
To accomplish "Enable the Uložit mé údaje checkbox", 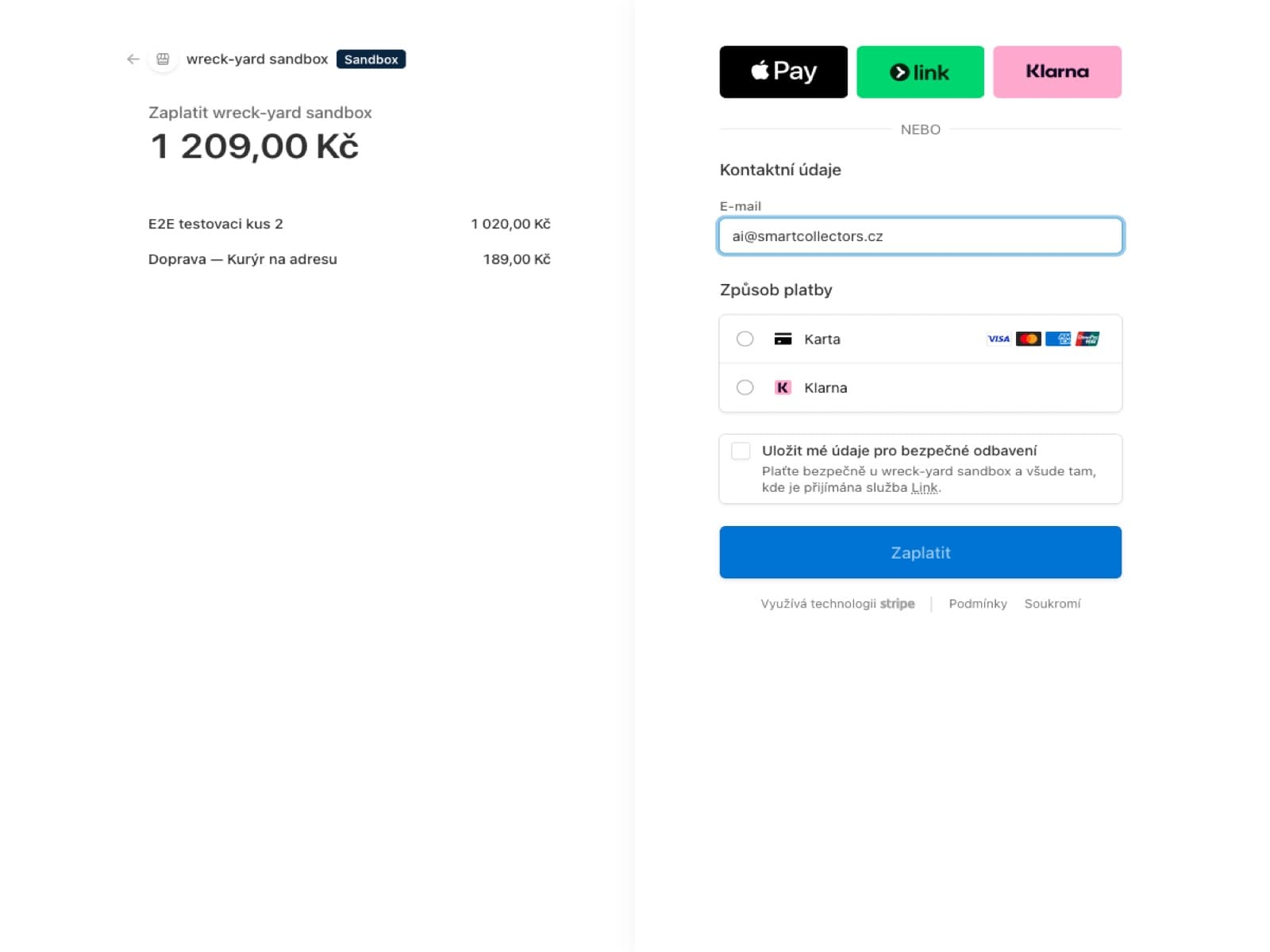I will (741, 451).
